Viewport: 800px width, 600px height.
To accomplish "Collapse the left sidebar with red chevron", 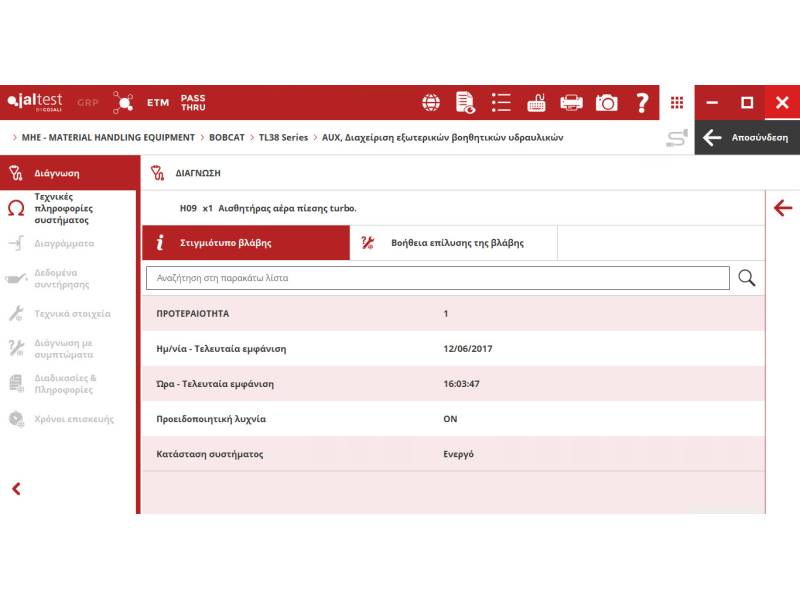I will point(16,489).
